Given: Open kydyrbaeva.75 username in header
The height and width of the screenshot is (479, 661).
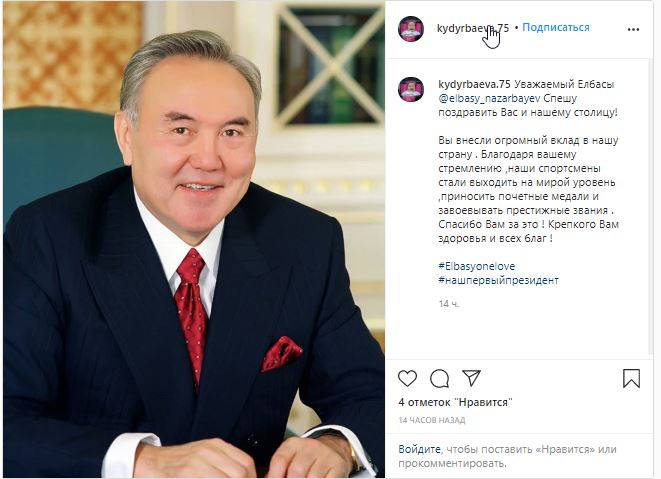Looking at the screenshot, I should coord(473,28).
